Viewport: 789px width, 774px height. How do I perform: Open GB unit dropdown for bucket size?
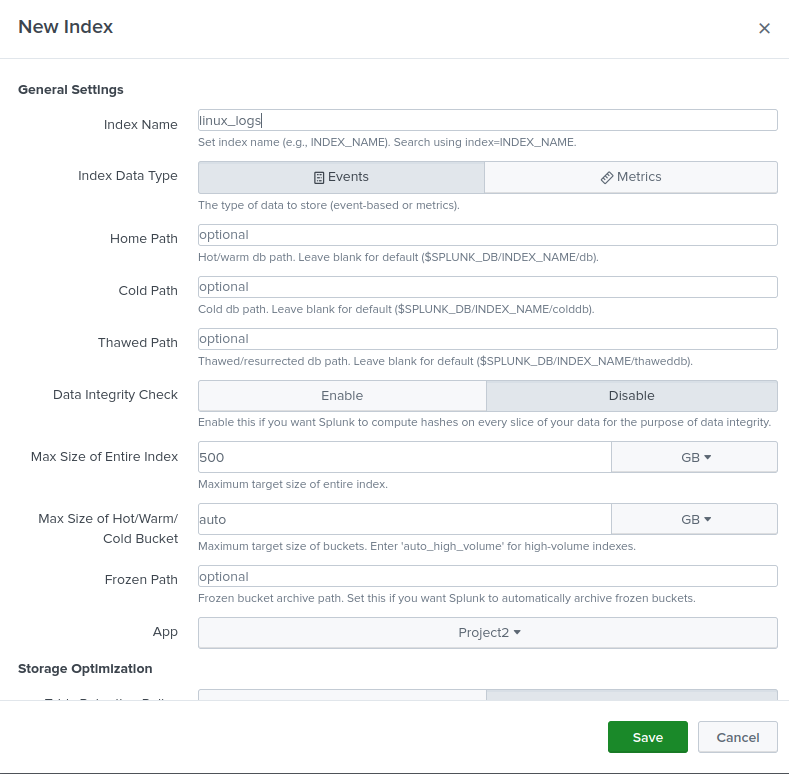point(694,519)
